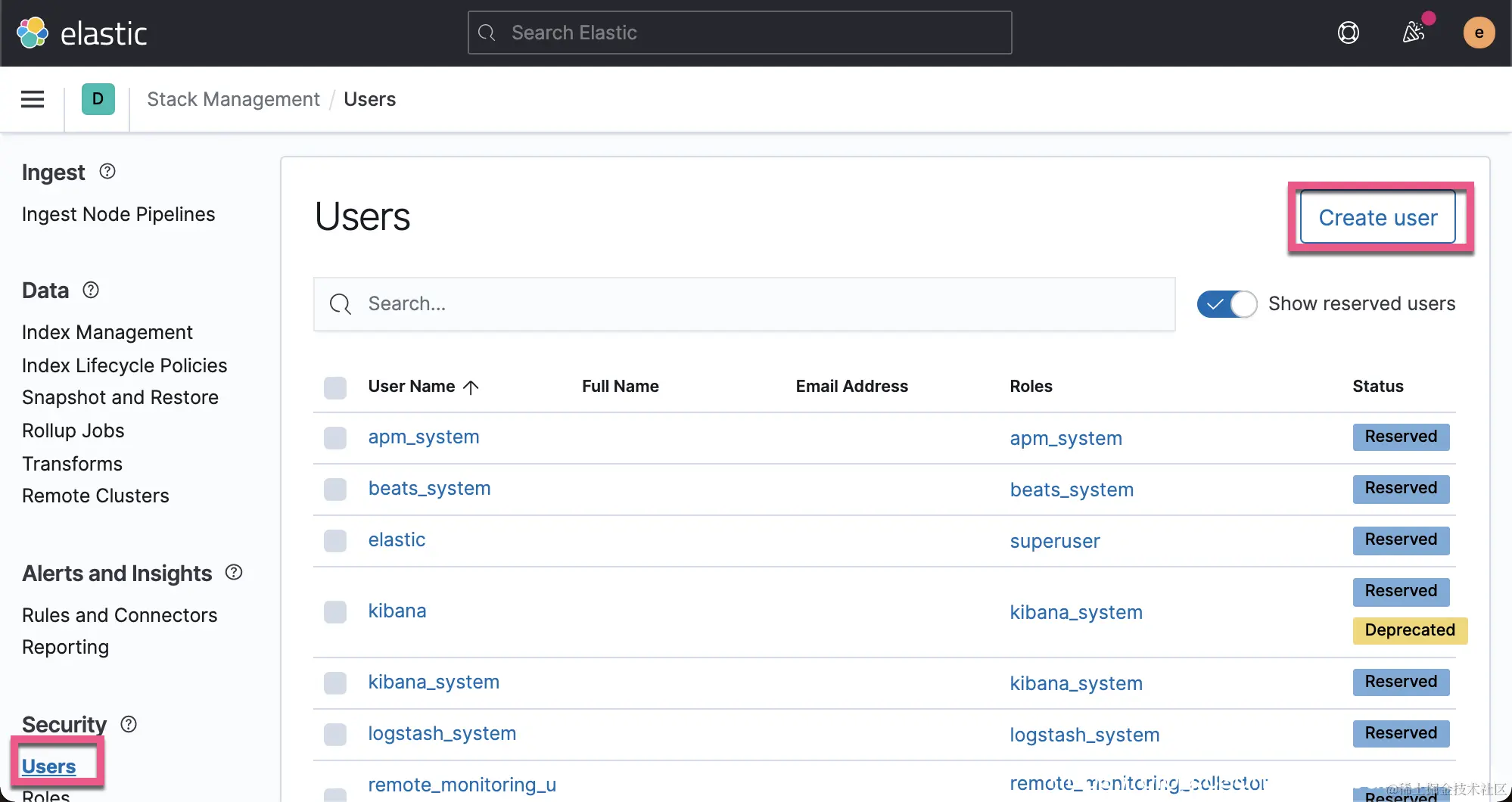This screenshot has width=1512, height=802.
Task: Open the 'D' space selector
Action: point(98,99)
